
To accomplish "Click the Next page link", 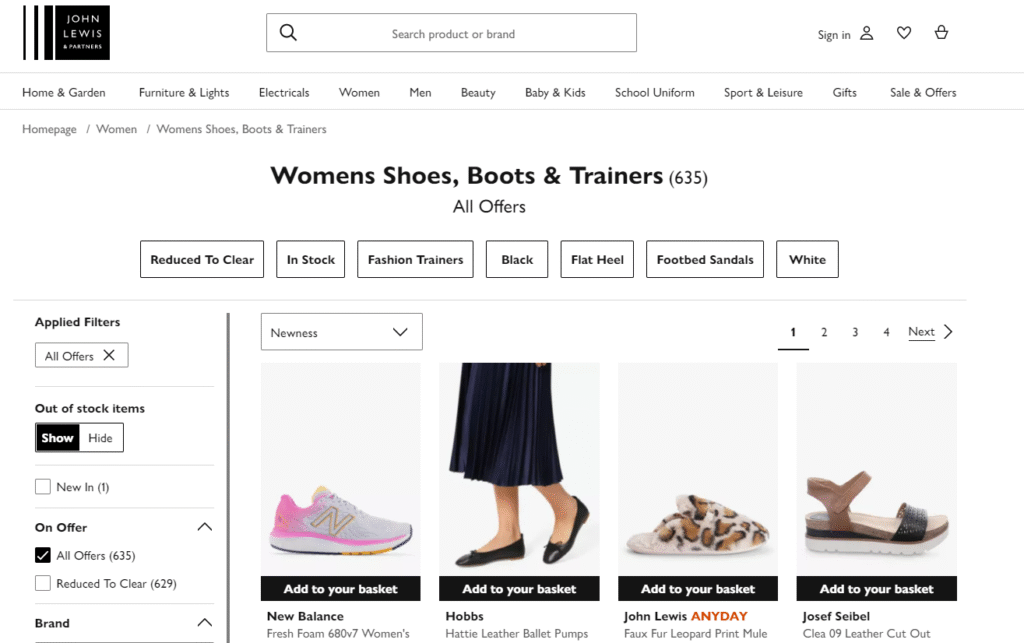I will click(x=921, y=332).
